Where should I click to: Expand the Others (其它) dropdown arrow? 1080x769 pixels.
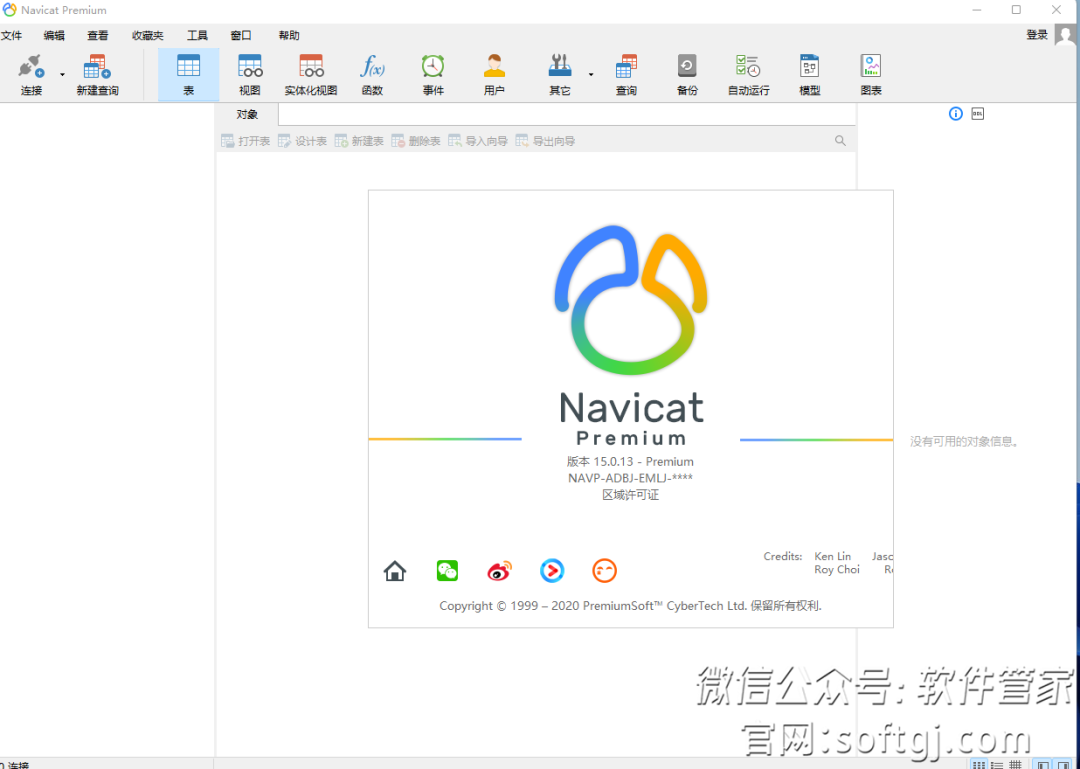click(590, 74)
